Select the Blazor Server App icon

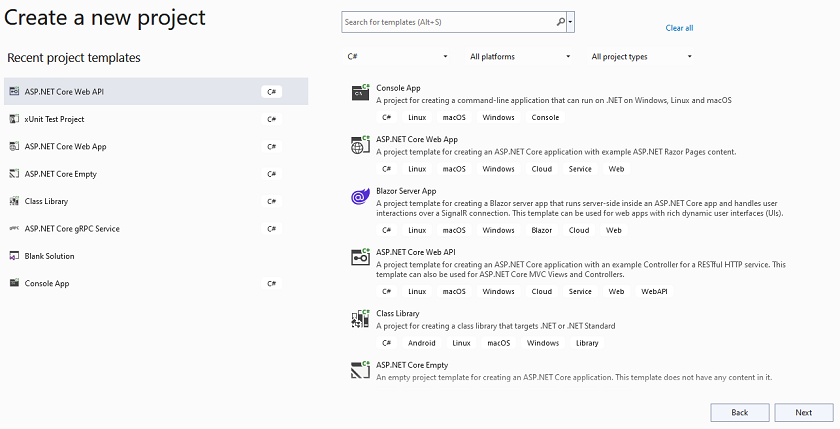pos(360,197)
